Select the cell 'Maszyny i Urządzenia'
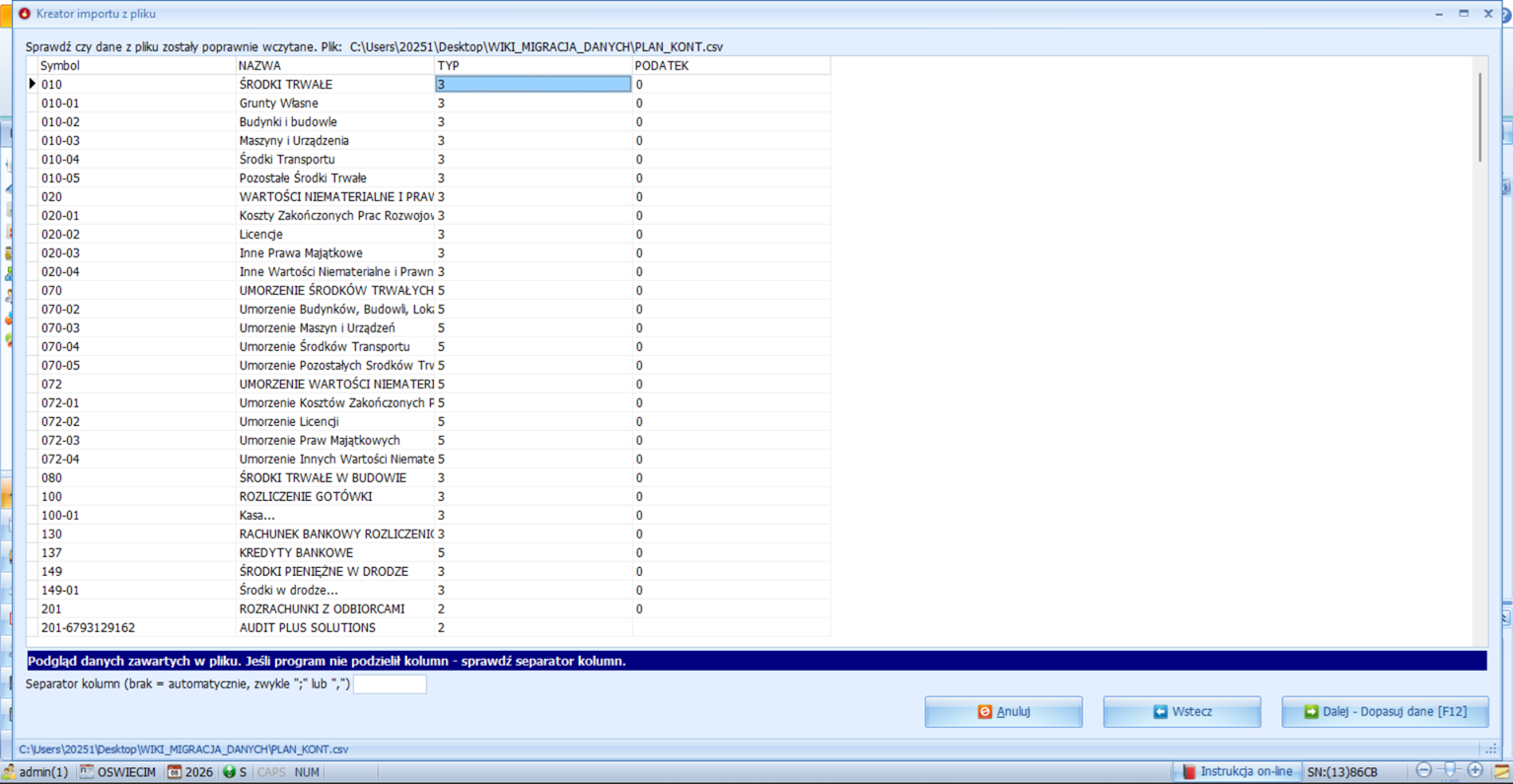 pos(334,140)
